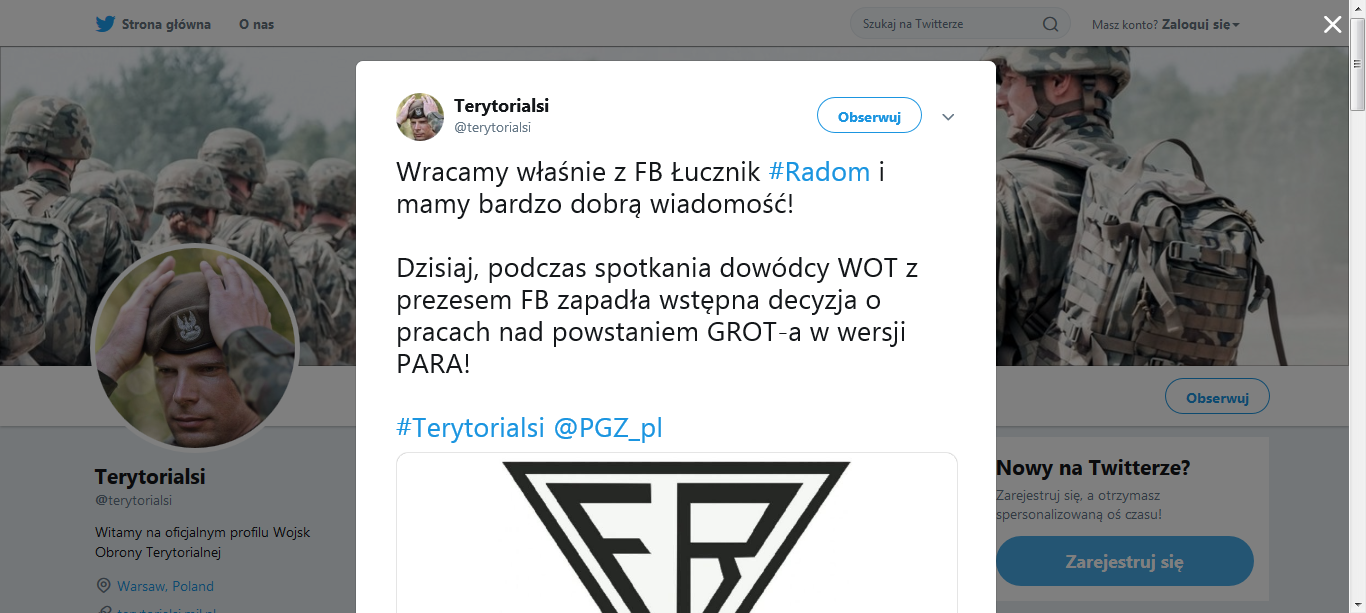
Task: Click the search magnifier icon
Action: 1050,24
